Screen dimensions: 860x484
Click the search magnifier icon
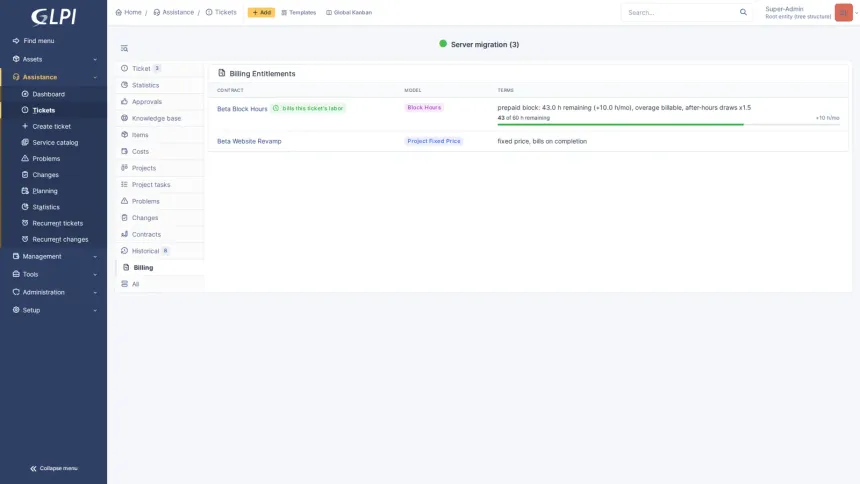click(x=743, y=12)
